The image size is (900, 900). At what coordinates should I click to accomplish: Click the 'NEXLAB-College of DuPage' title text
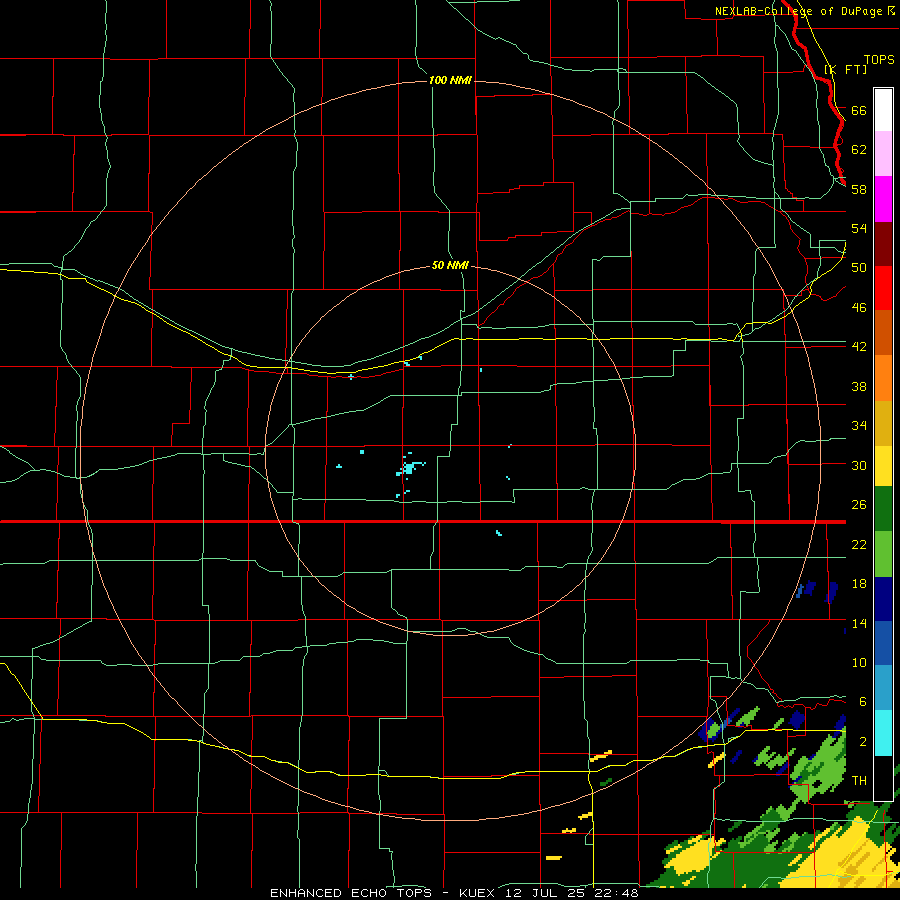800,11
